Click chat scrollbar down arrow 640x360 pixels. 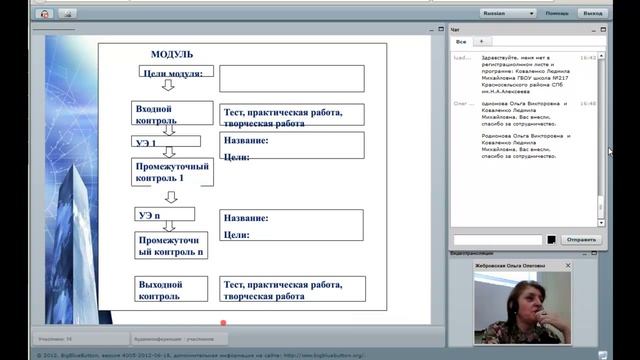(x=601, y=223)
